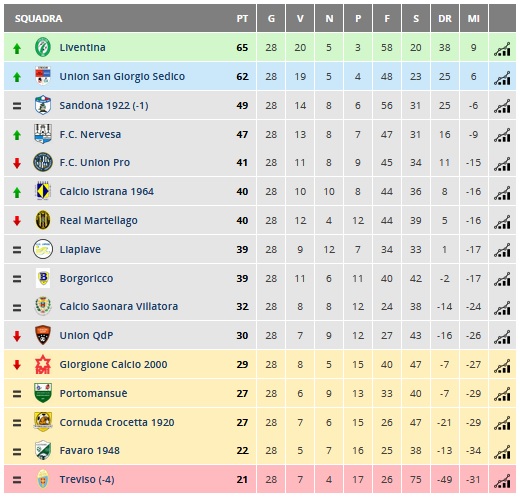Click the Union San Giorgio Sedico crest
Viewport: 520px width, 498px height.
click(x=43, y=76)
